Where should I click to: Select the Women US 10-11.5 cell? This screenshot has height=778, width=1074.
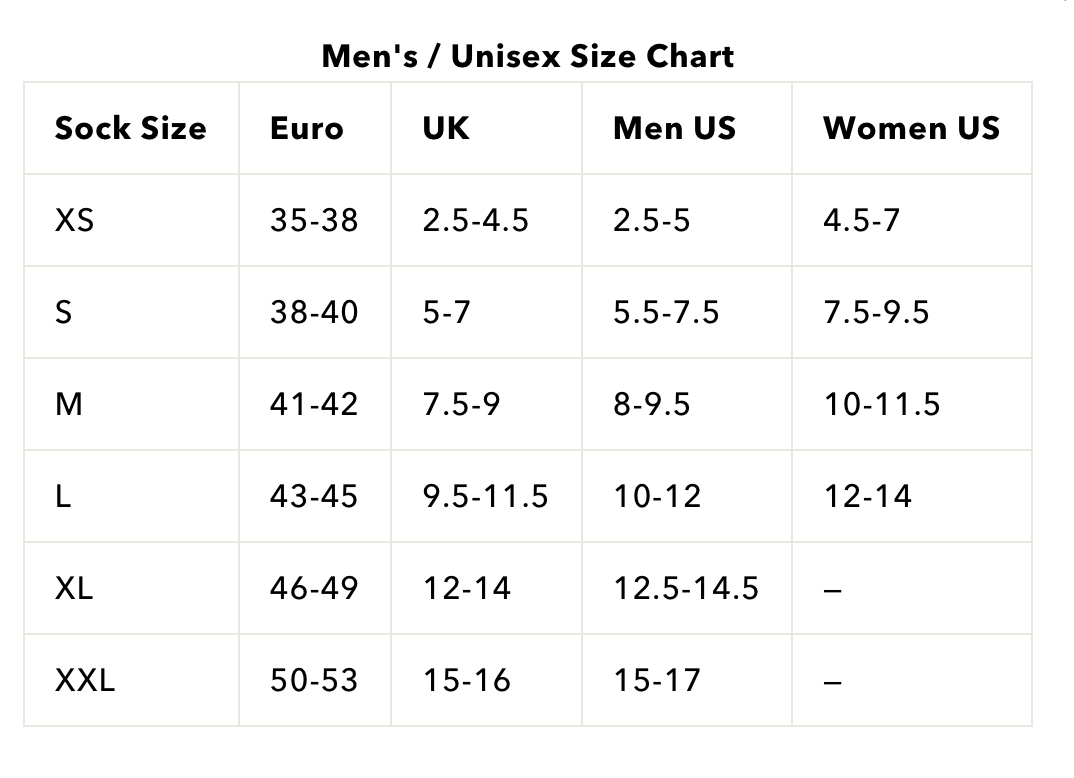(882, 405)
